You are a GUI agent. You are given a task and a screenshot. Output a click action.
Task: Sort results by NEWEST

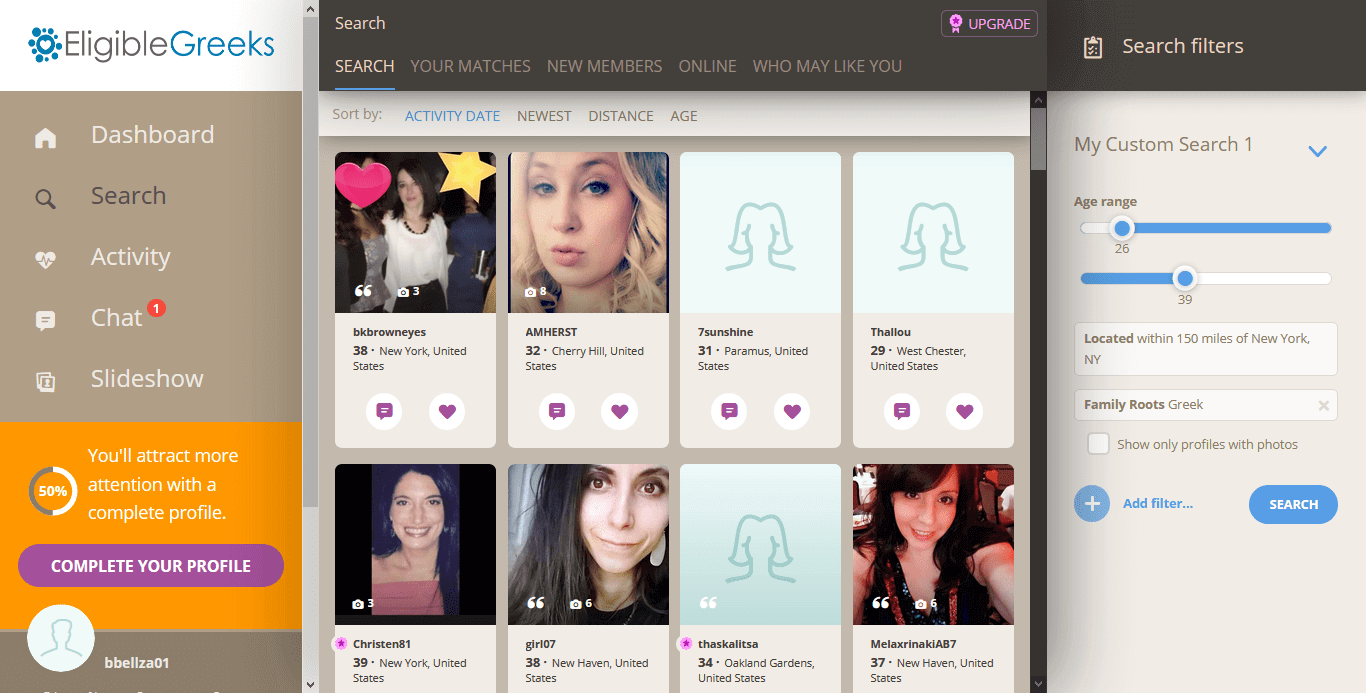(x=544, y=116)
